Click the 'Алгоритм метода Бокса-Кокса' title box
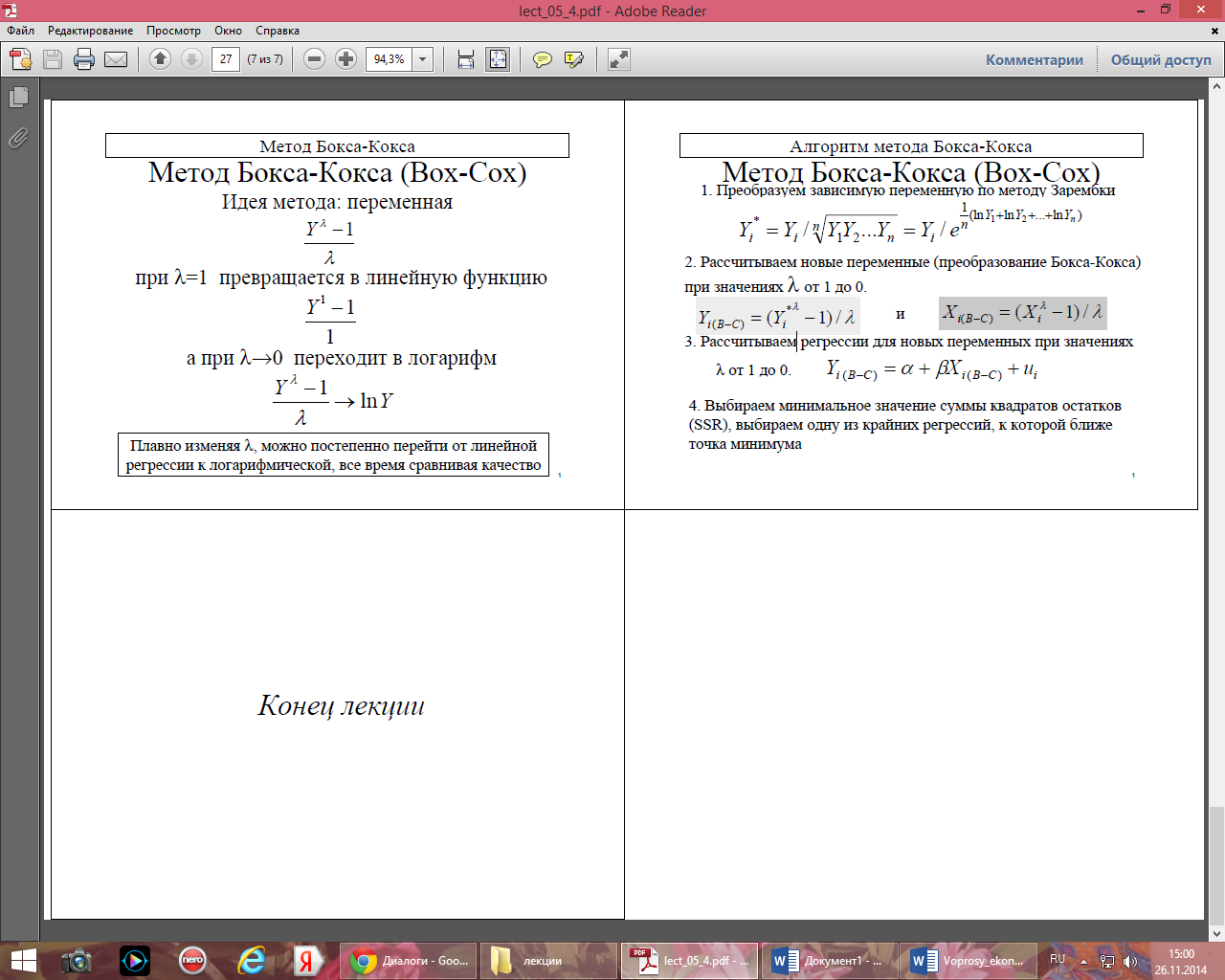 [x=911, y=145]
